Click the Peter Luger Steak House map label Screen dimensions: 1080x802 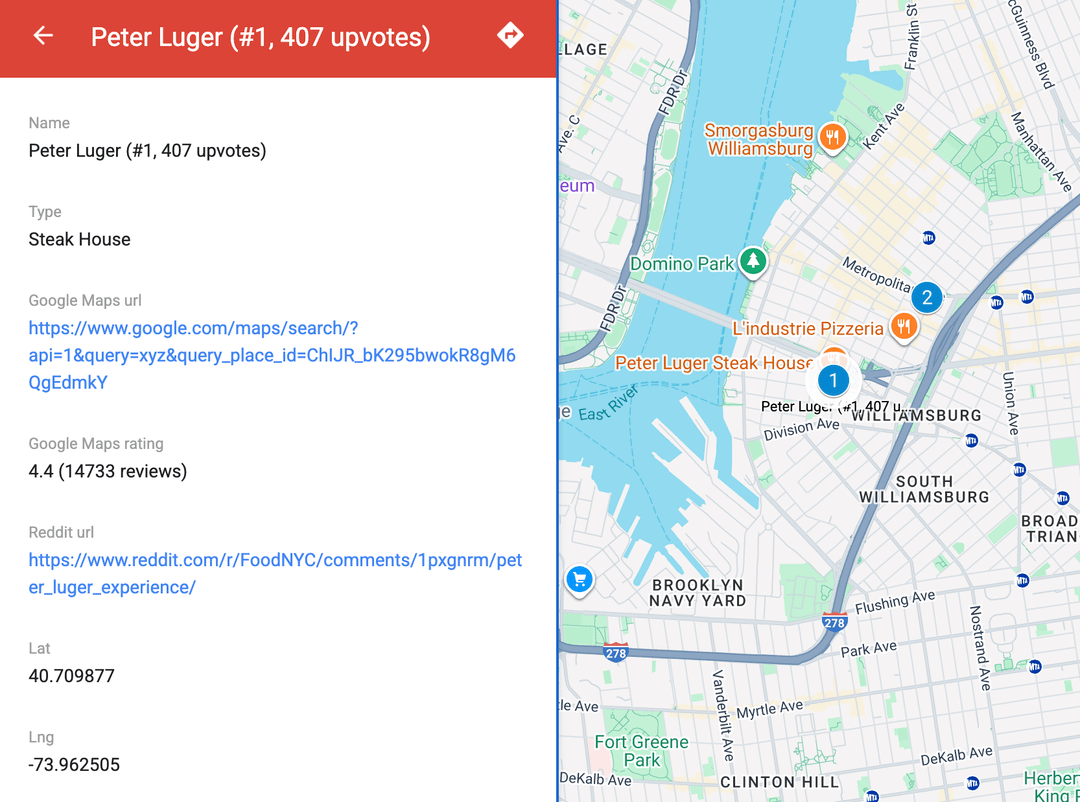click(x=712, y=362)
